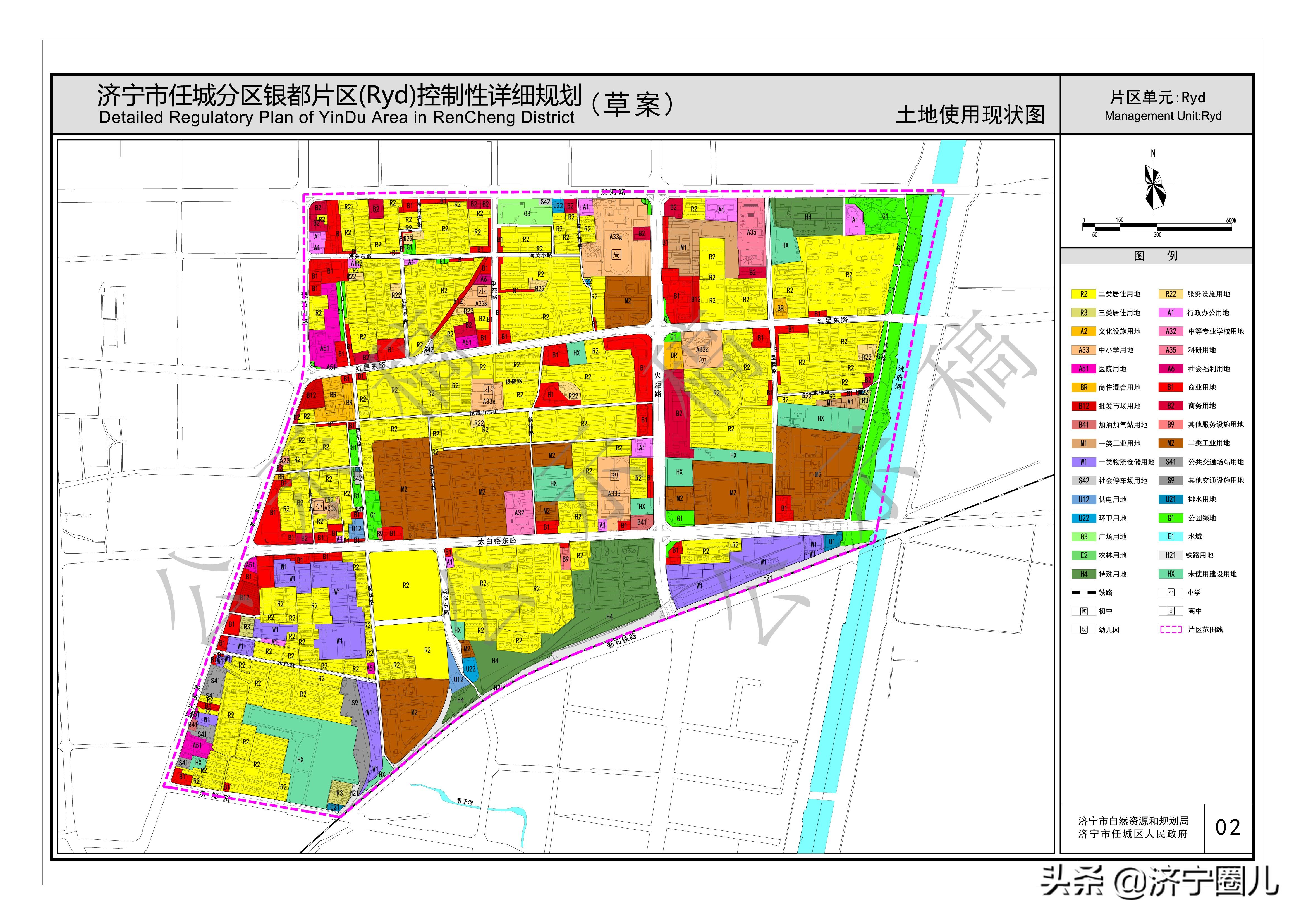Click the U22 swatch for 环卫用地

point(1083,518)
